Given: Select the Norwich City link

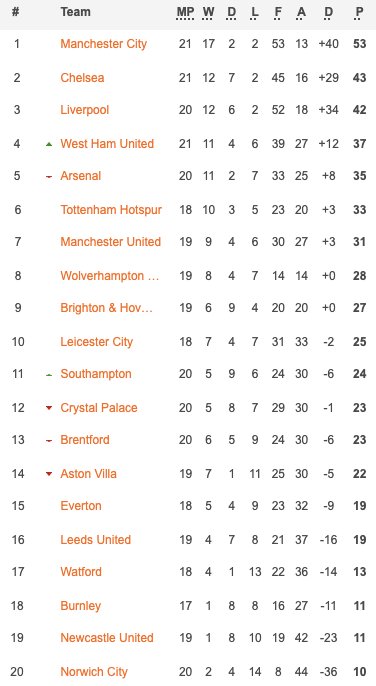Looking at the screenshot, I should pos(94,672).
